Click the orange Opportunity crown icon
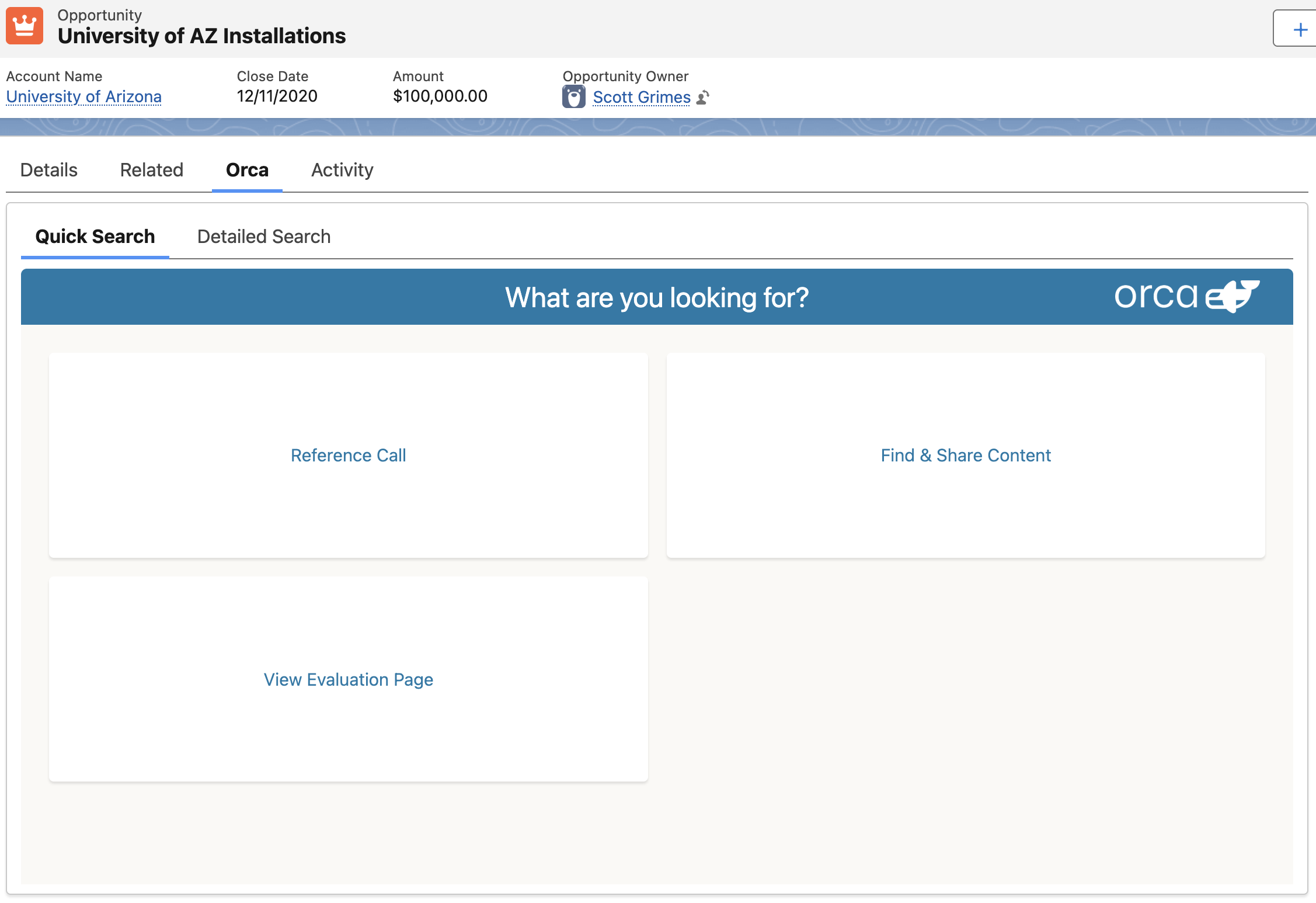 click(25, 26)
